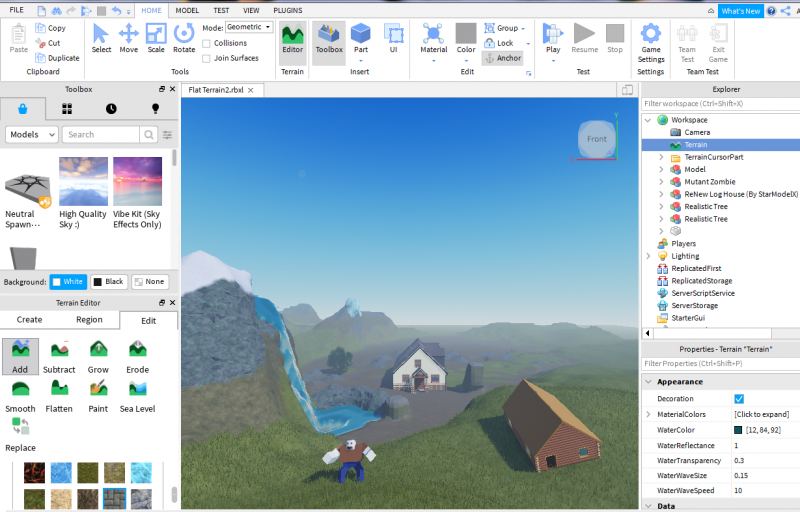Expand the Mutant Zombie tree node

pos(661,182)
